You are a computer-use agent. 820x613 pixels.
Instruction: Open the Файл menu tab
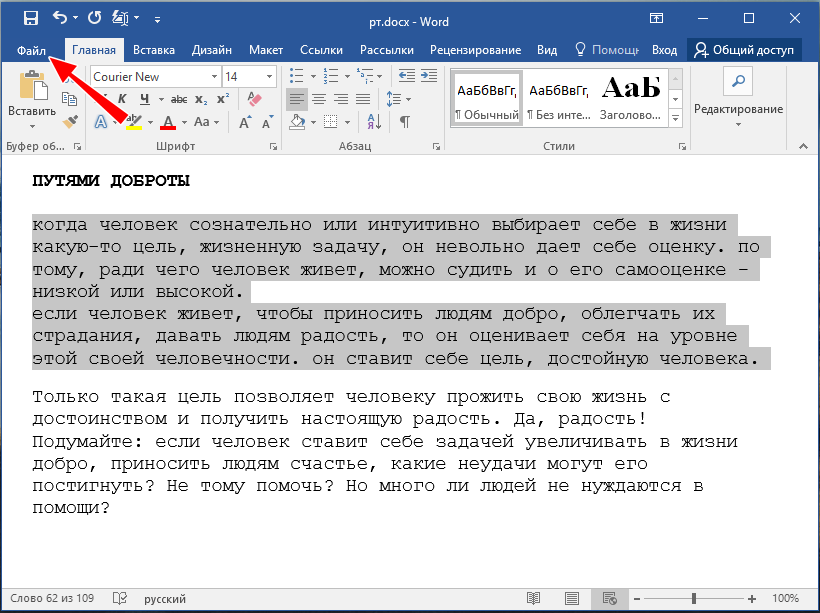(33, 50)
